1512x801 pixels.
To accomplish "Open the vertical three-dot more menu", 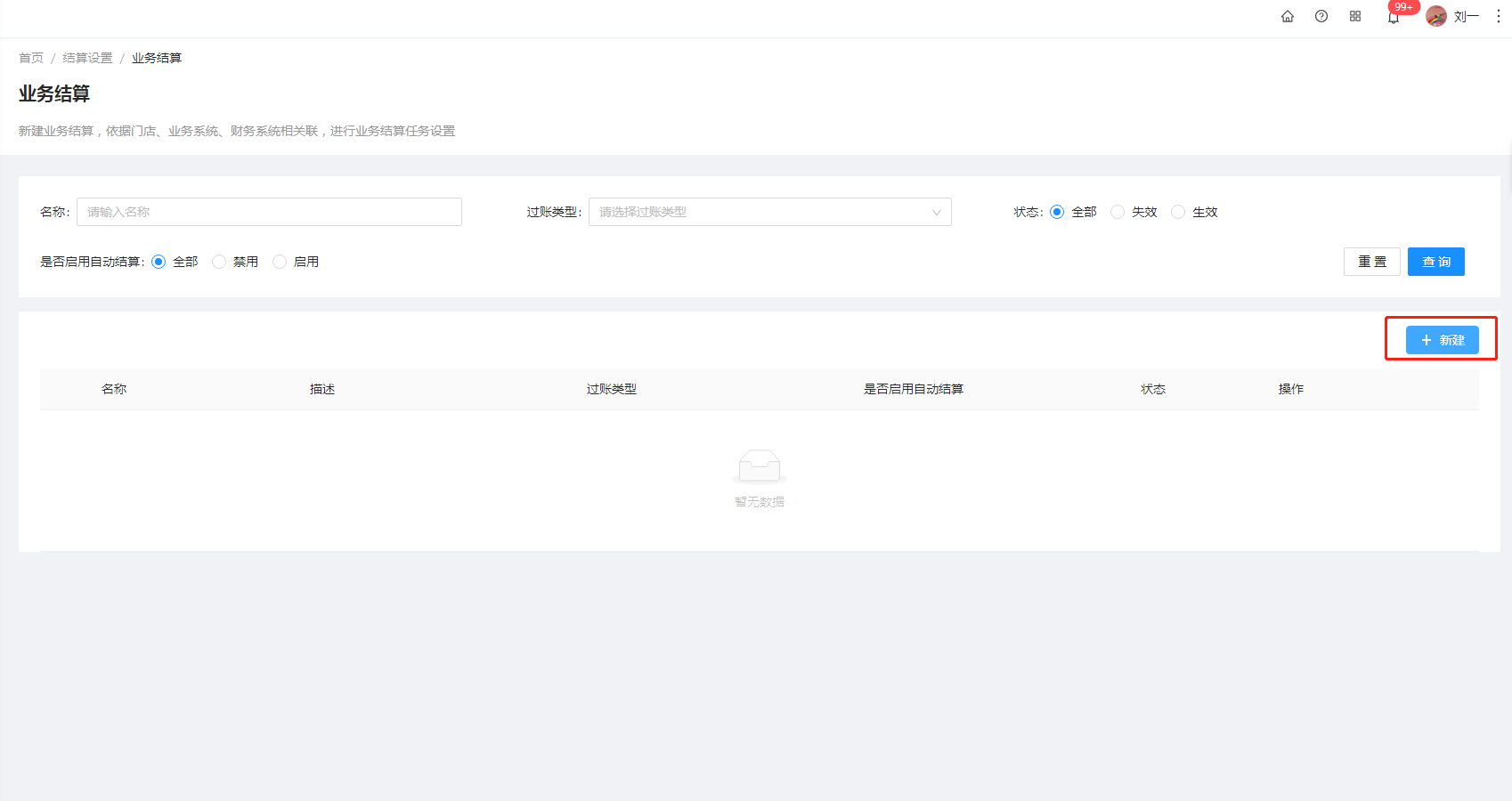I will [x=1499, y=16].
